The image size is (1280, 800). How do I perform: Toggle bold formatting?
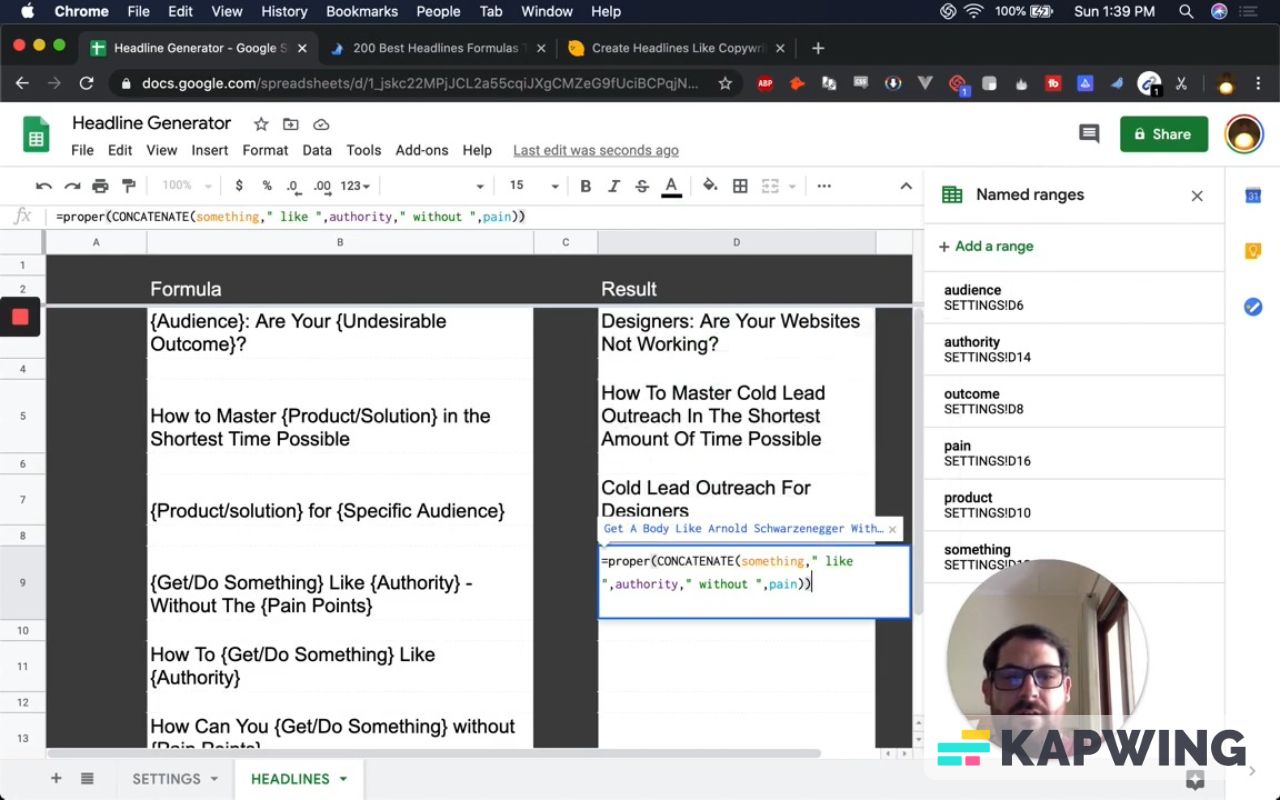[x=586, y=186]
